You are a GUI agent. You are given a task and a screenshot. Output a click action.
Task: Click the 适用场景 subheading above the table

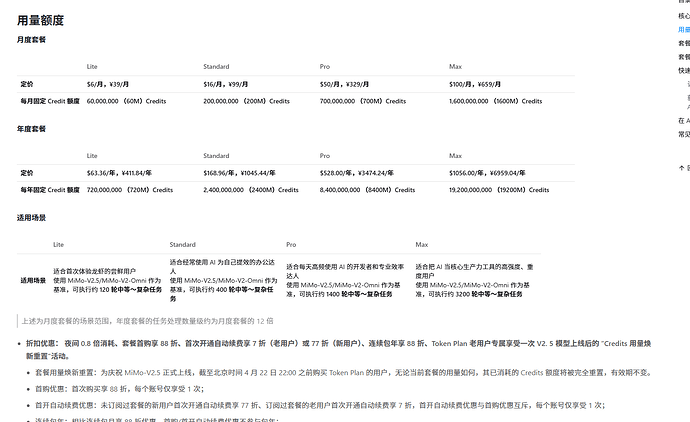[x=31, y=218]
